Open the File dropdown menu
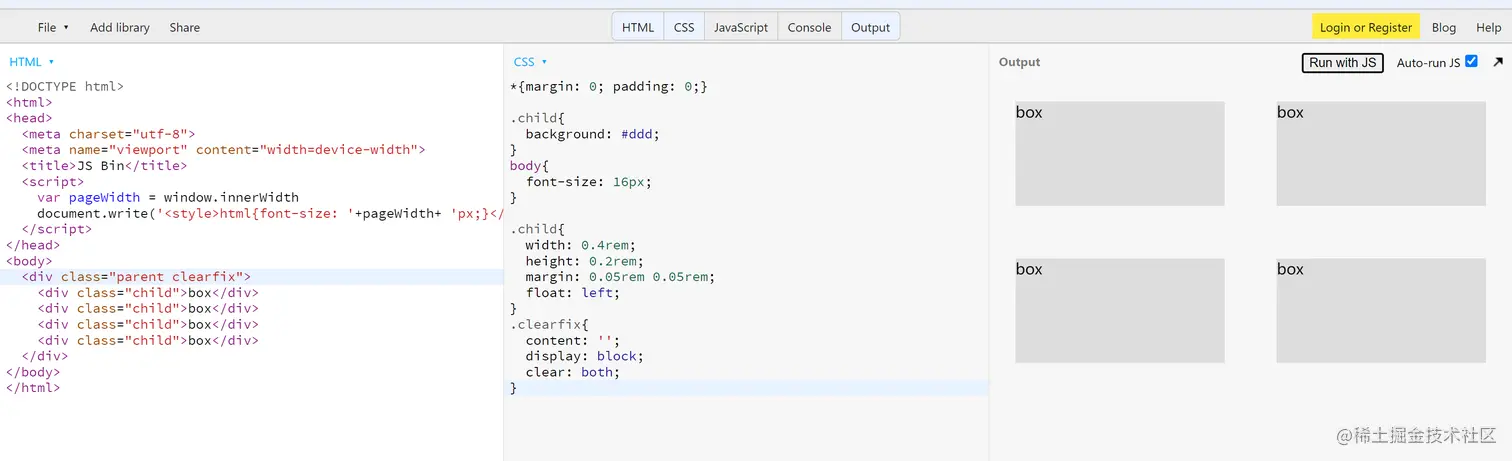The height and width of the screenshot is (461, 1512). pos(53,27)
